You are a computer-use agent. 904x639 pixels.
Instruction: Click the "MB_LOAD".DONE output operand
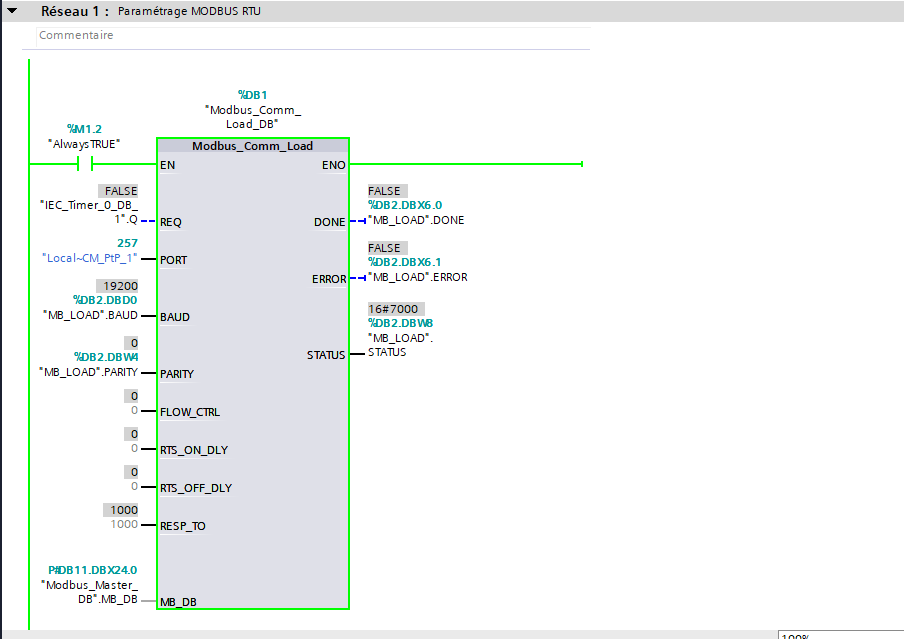(x=415, y=220)
